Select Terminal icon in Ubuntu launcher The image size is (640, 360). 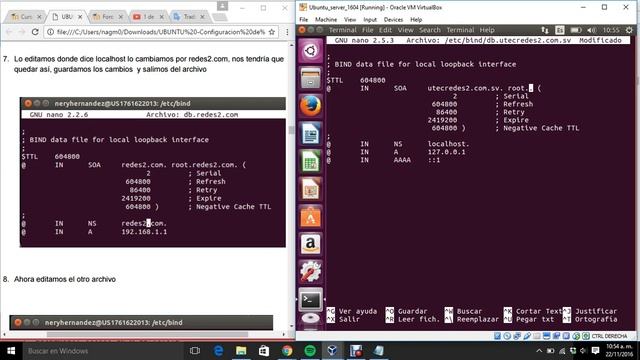click(310, 300)
